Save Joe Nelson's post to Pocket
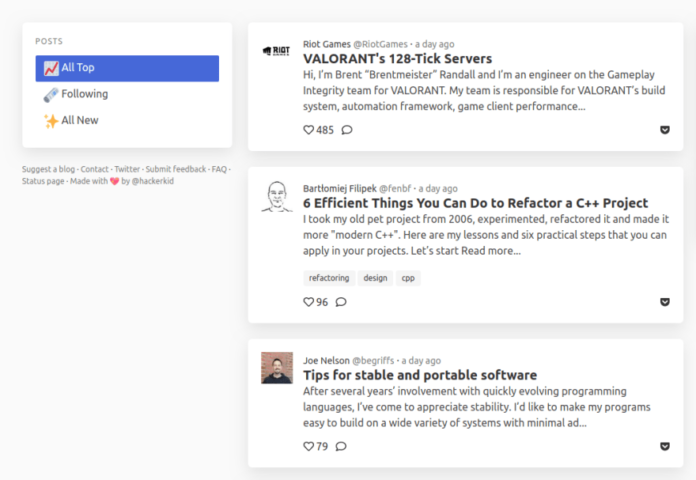 pos(664,446)
